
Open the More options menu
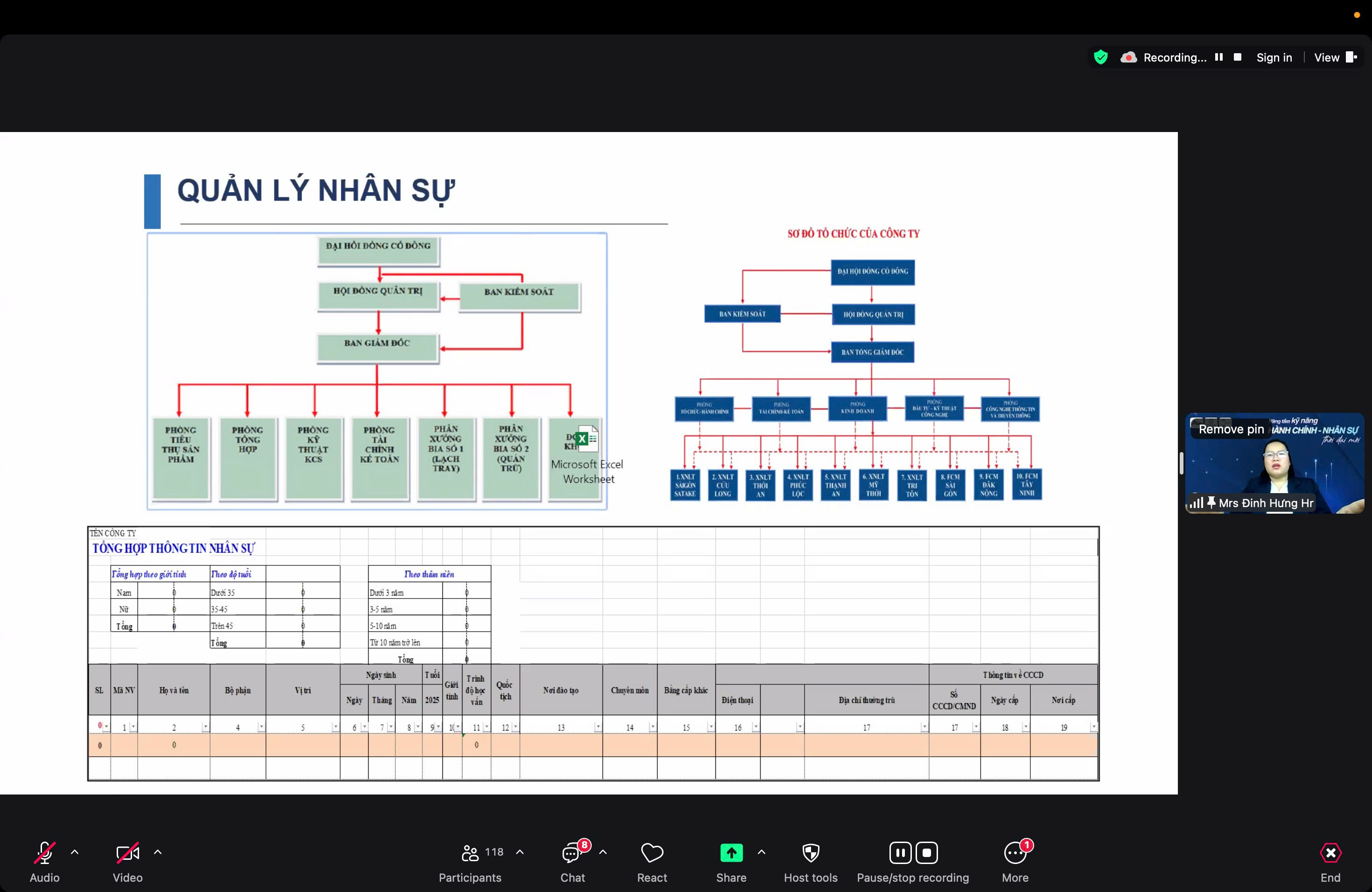pyautogui.click(x=1015, y=853)
